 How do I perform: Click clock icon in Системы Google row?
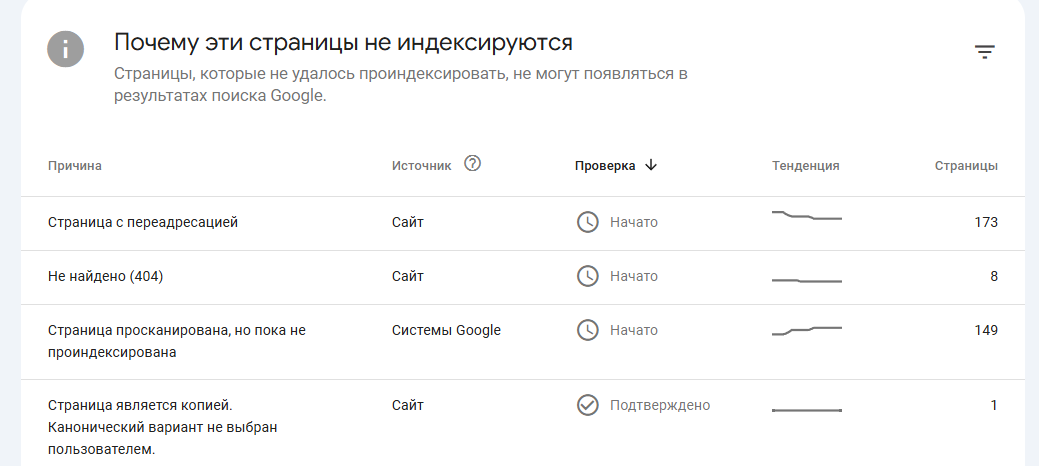coord(588,330)
